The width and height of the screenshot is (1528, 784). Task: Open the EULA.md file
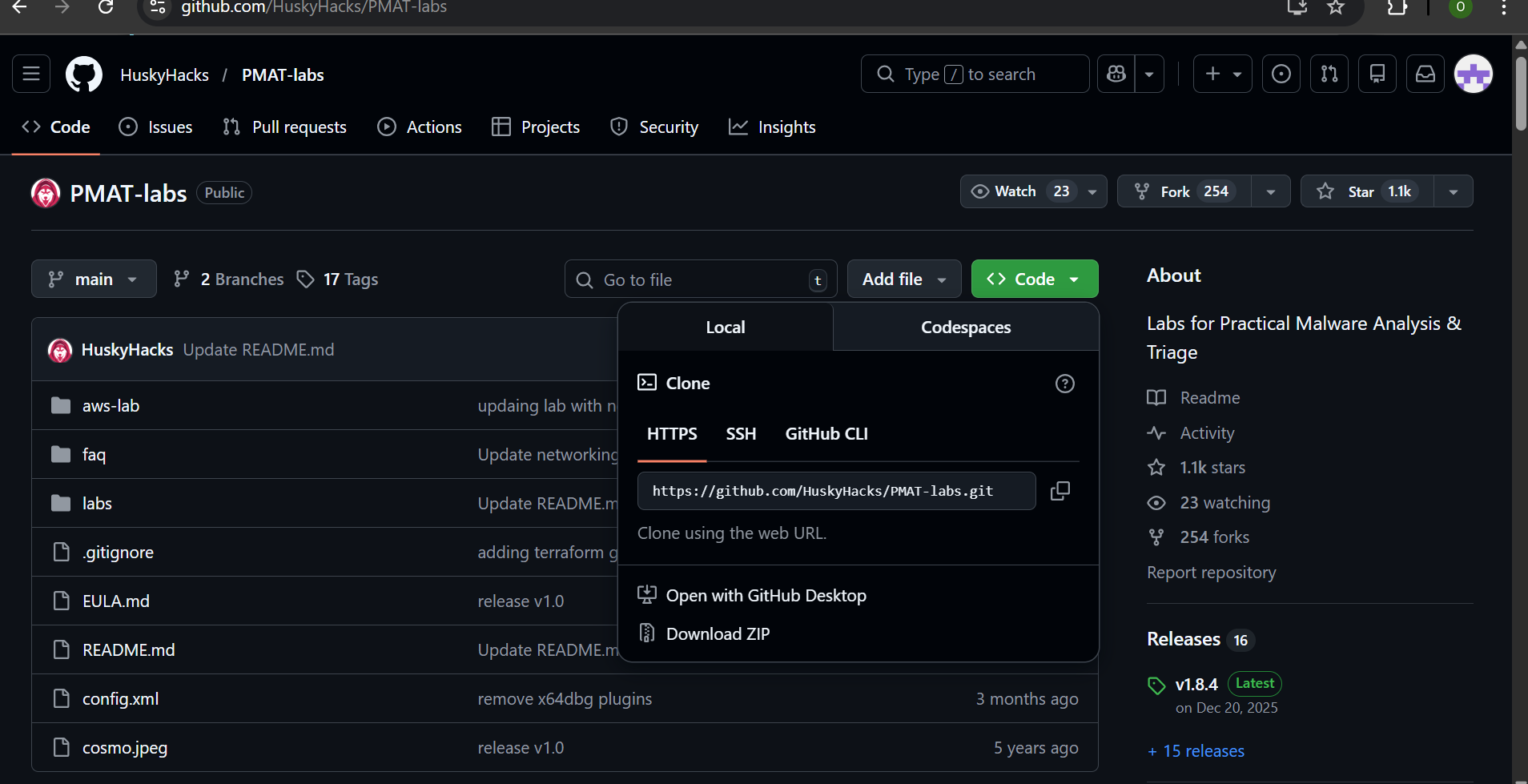[116, 601]
